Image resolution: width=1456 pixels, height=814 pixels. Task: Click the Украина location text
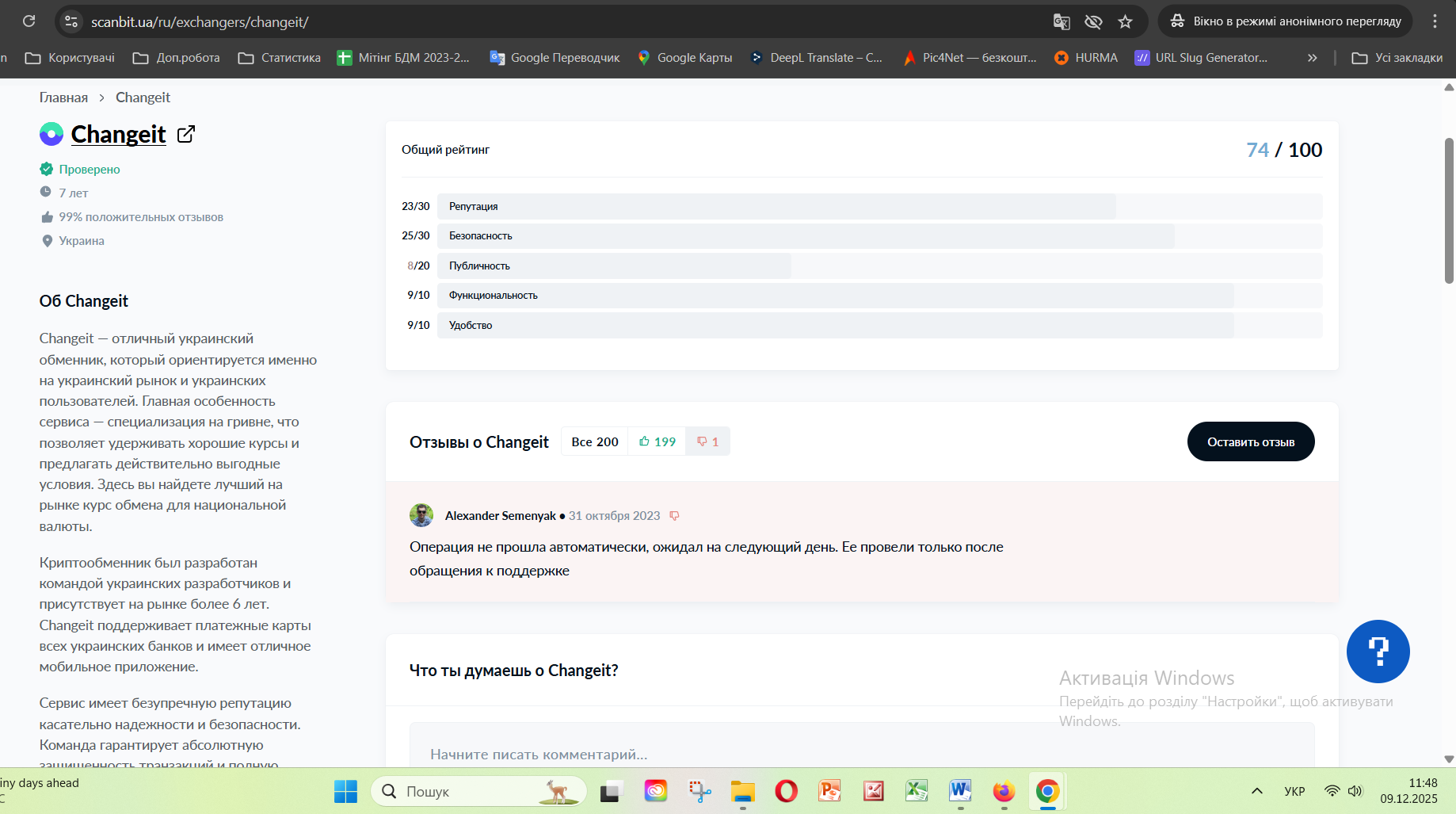82,241
